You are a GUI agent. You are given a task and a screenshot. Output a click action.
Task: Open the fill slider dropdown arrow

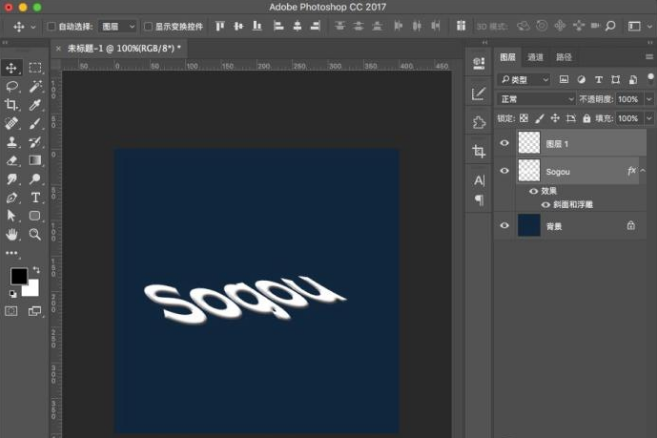pyautogui.click(x=649, y=118)
